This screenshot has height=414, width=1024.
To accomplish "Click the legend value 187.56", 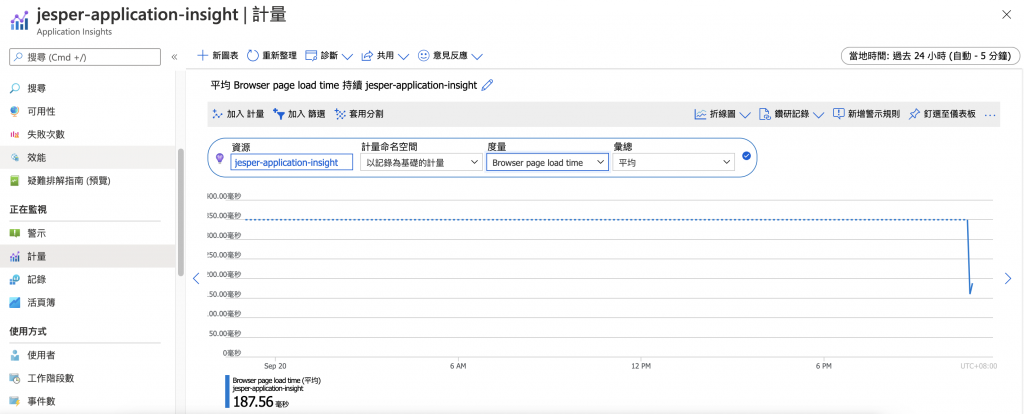I will coord(253,402).
